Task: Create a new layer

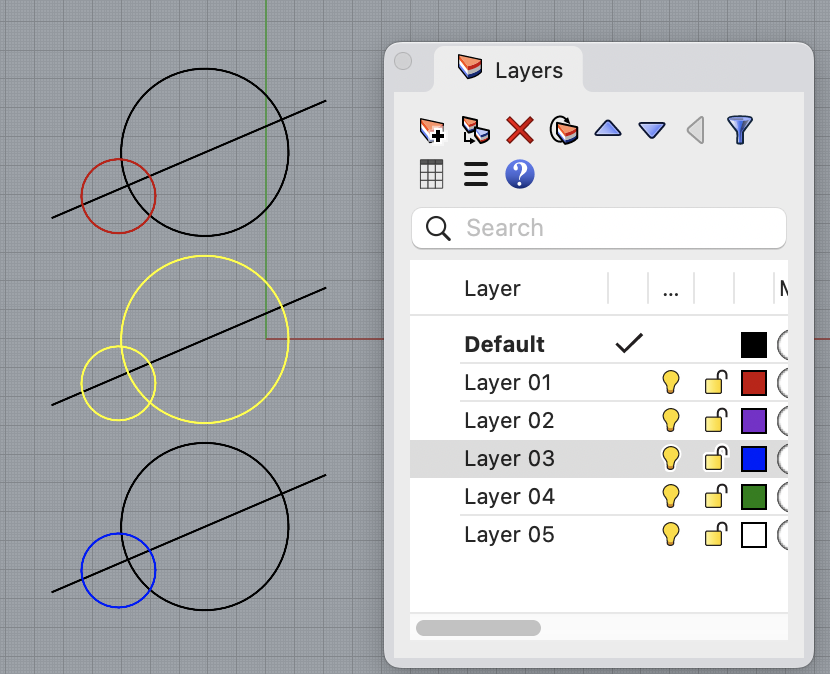Action: [430, 130]
